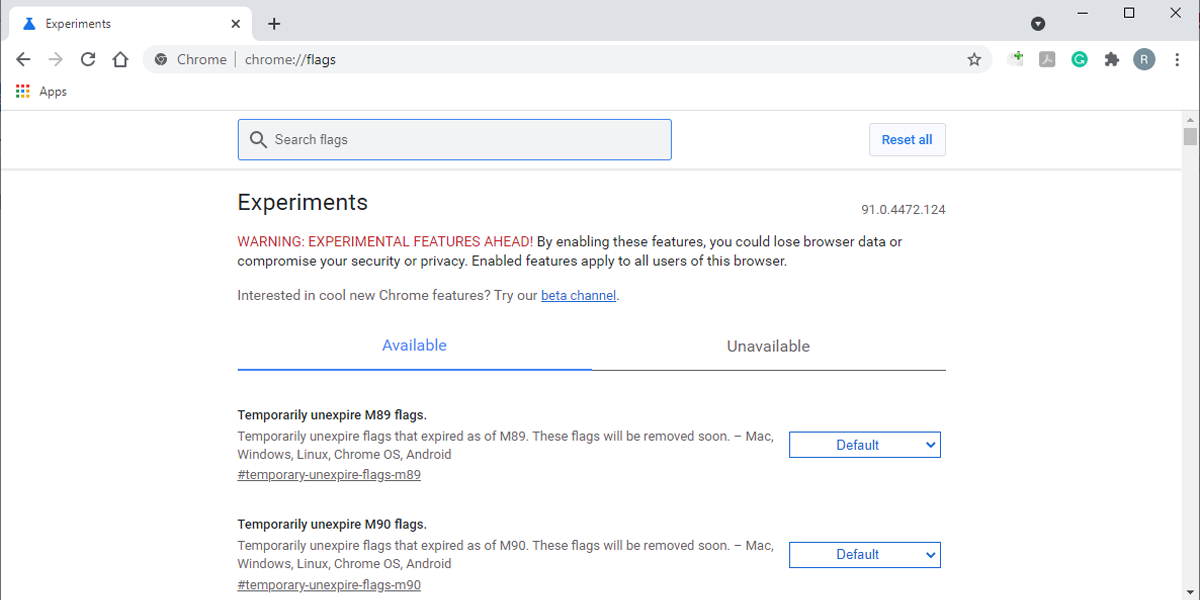The width and height of the screenshot is (1200, 600).
Task: Open the tab search dropdown arrow
Action: click(x=1038, y=24)
